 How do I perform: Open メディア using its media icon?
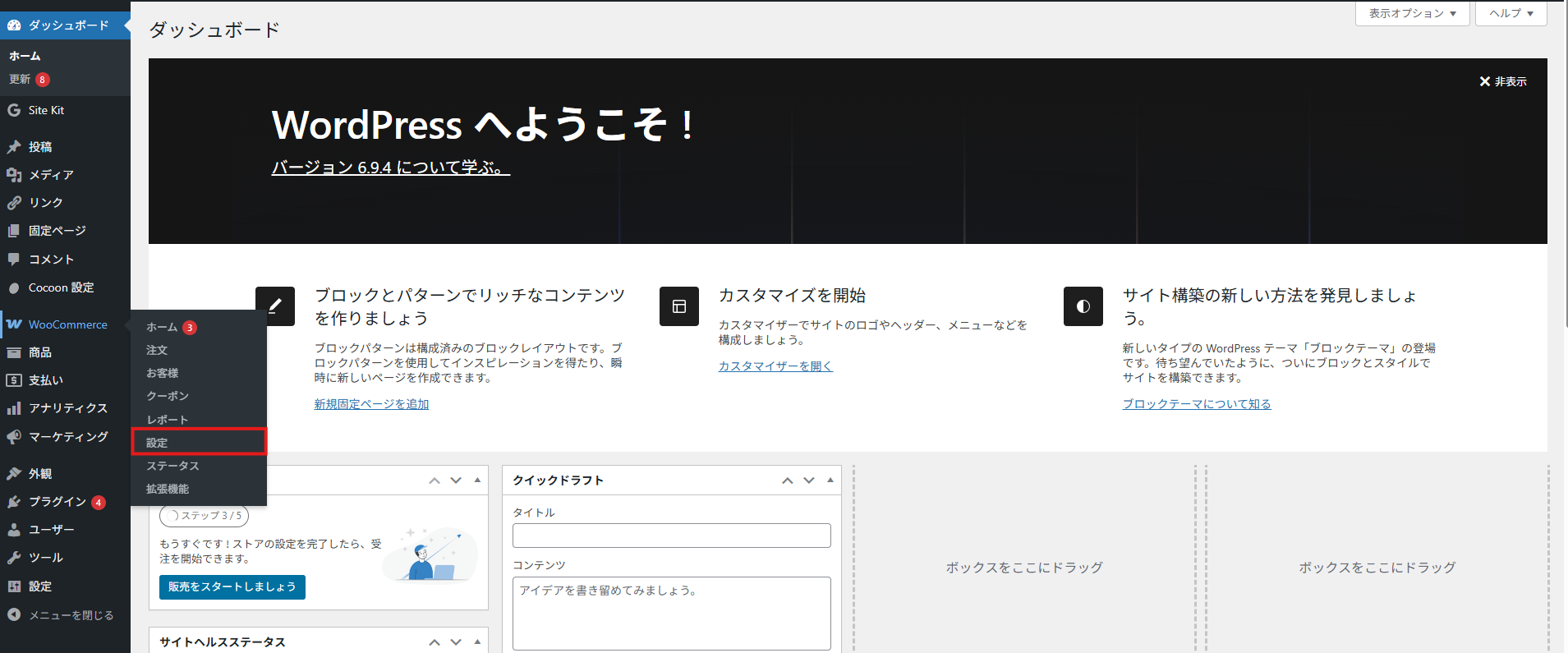click(x=14, y=175)
